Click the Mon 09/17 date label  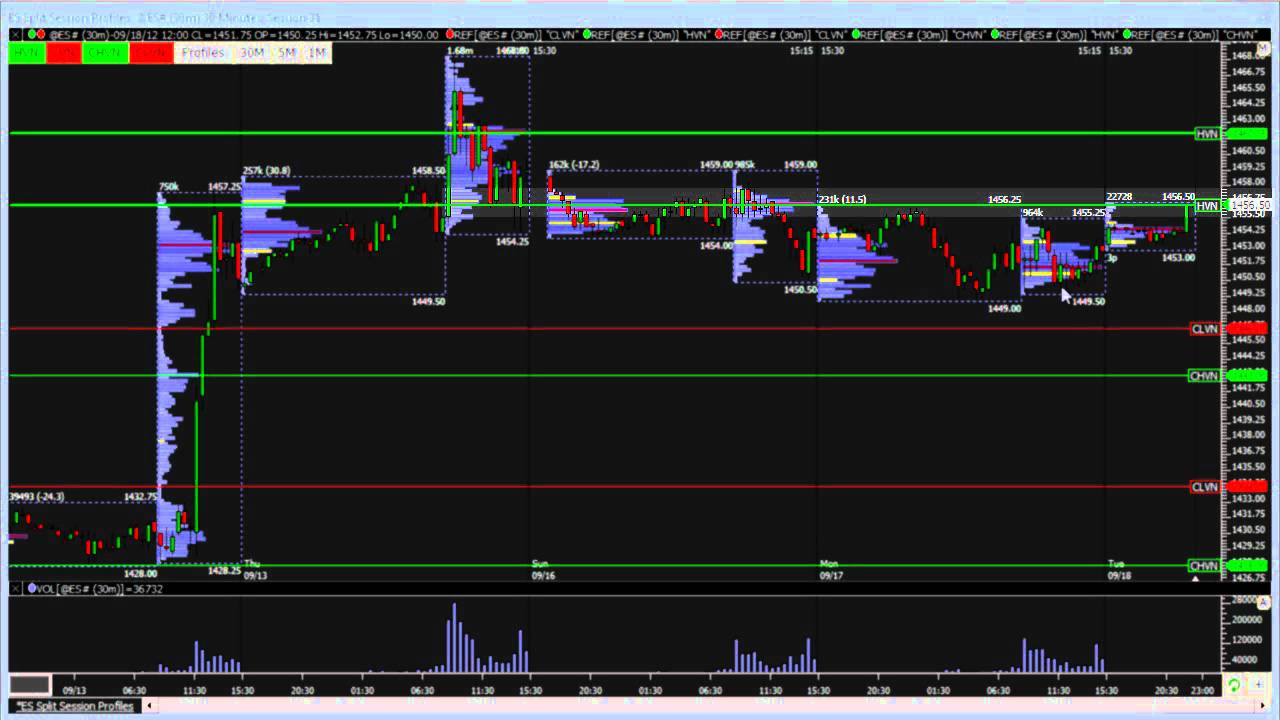(x=831, y=570)
